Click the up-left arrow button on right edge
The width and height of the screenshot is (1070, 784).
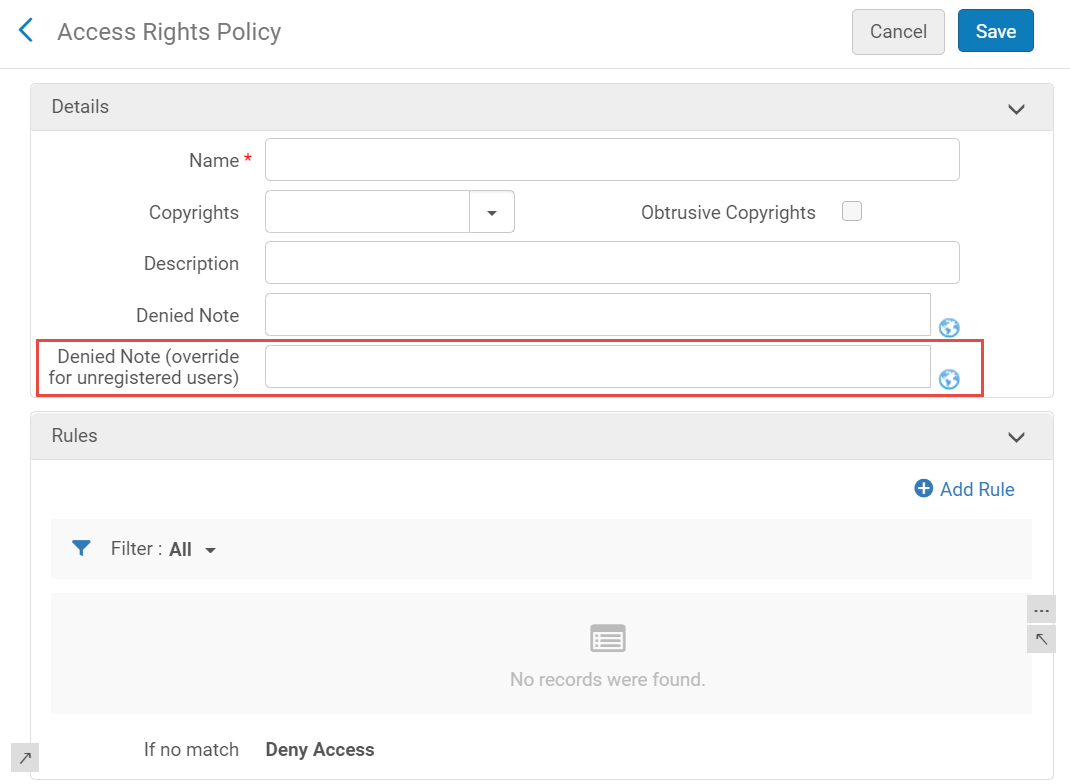pos(1041,639)
